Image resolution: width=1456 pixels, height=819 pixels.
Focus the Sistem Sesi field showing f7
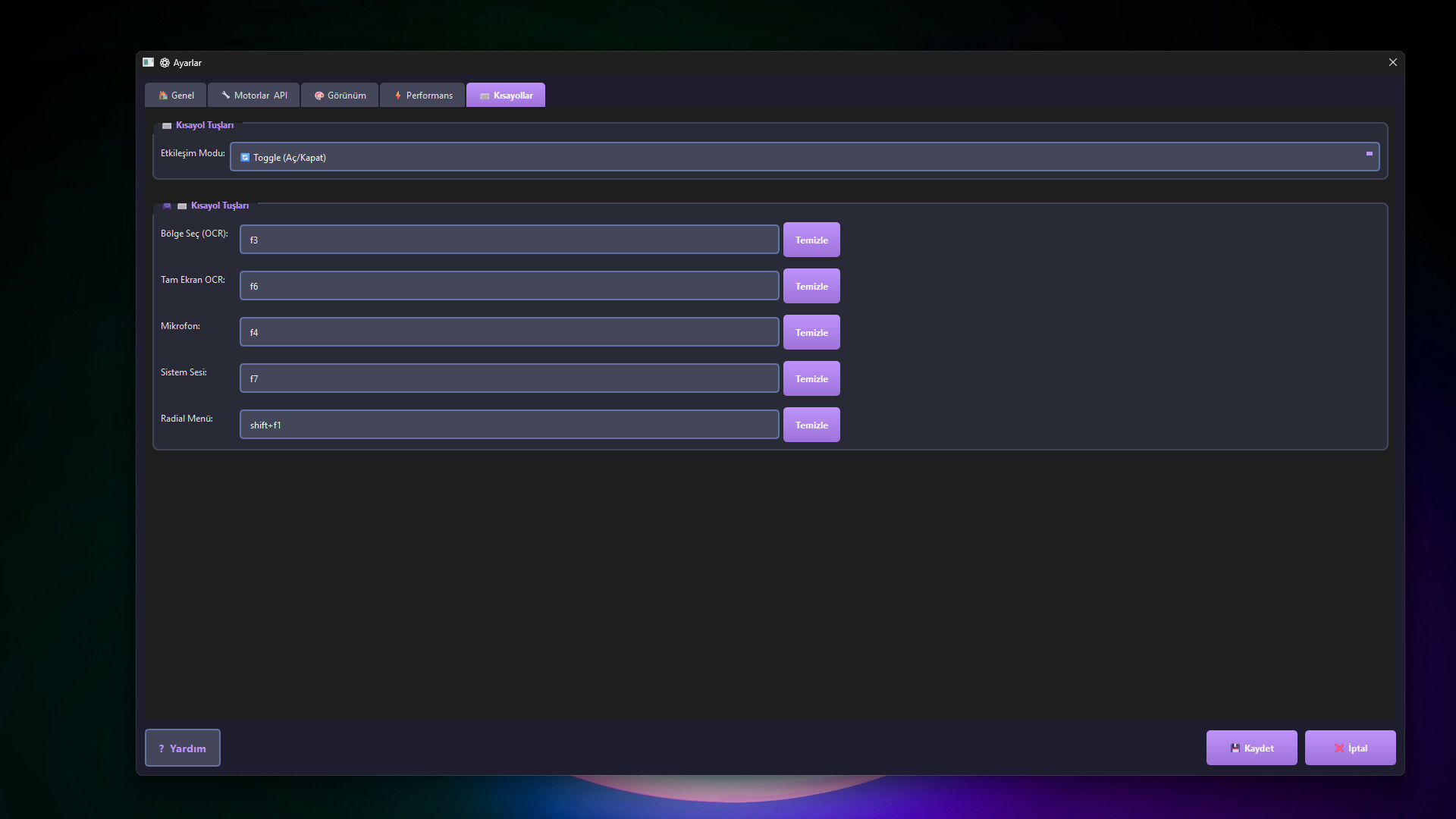(x=509, y=378)
